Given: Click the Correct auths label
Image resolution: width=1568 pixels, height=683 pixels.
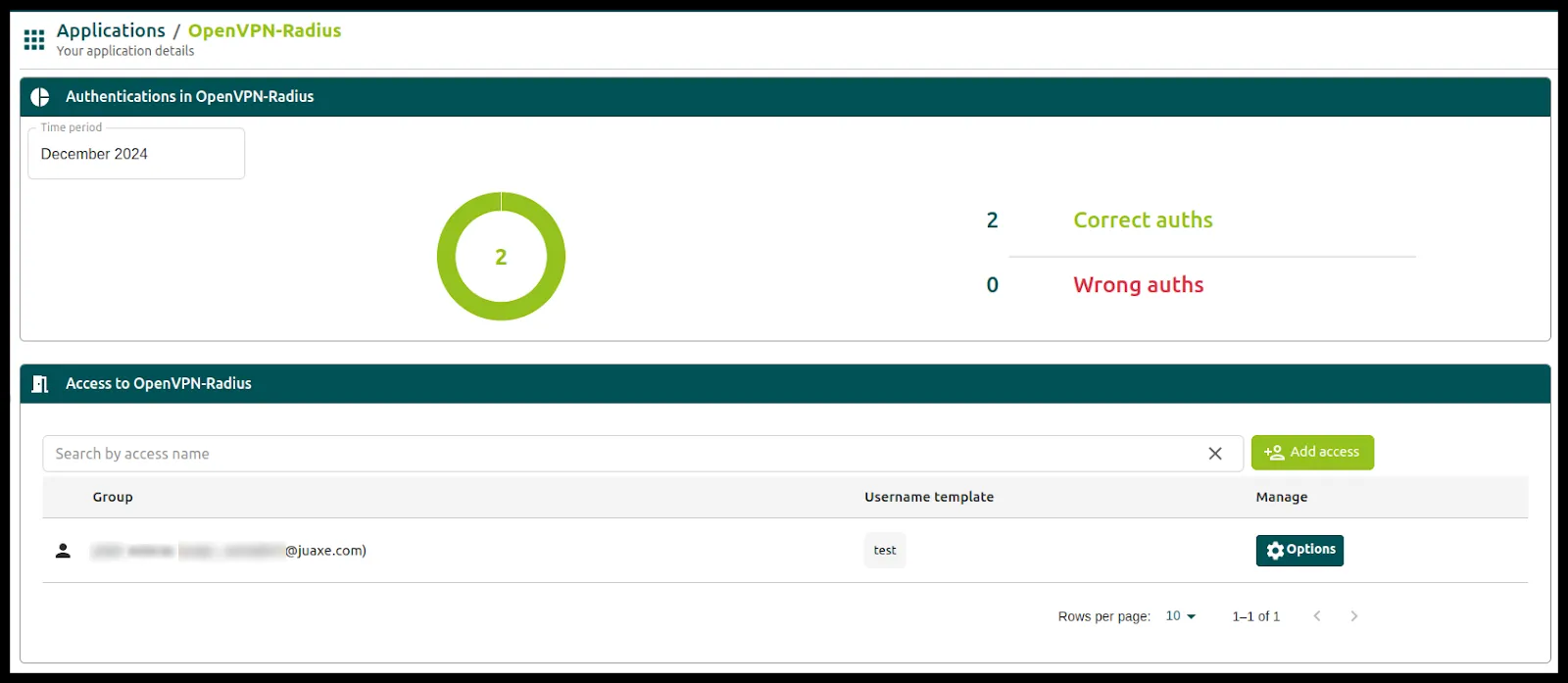Looking at the screenshot, I should point(1143,220).
